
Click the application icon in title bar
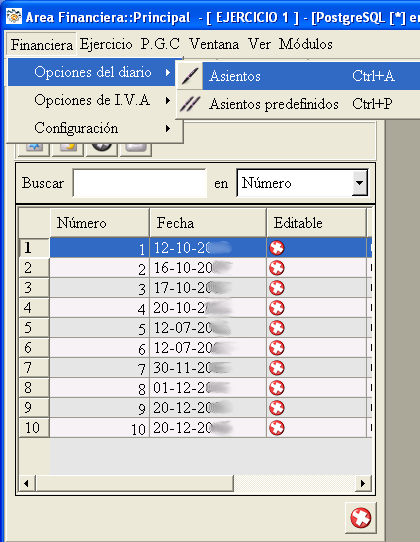14,16
